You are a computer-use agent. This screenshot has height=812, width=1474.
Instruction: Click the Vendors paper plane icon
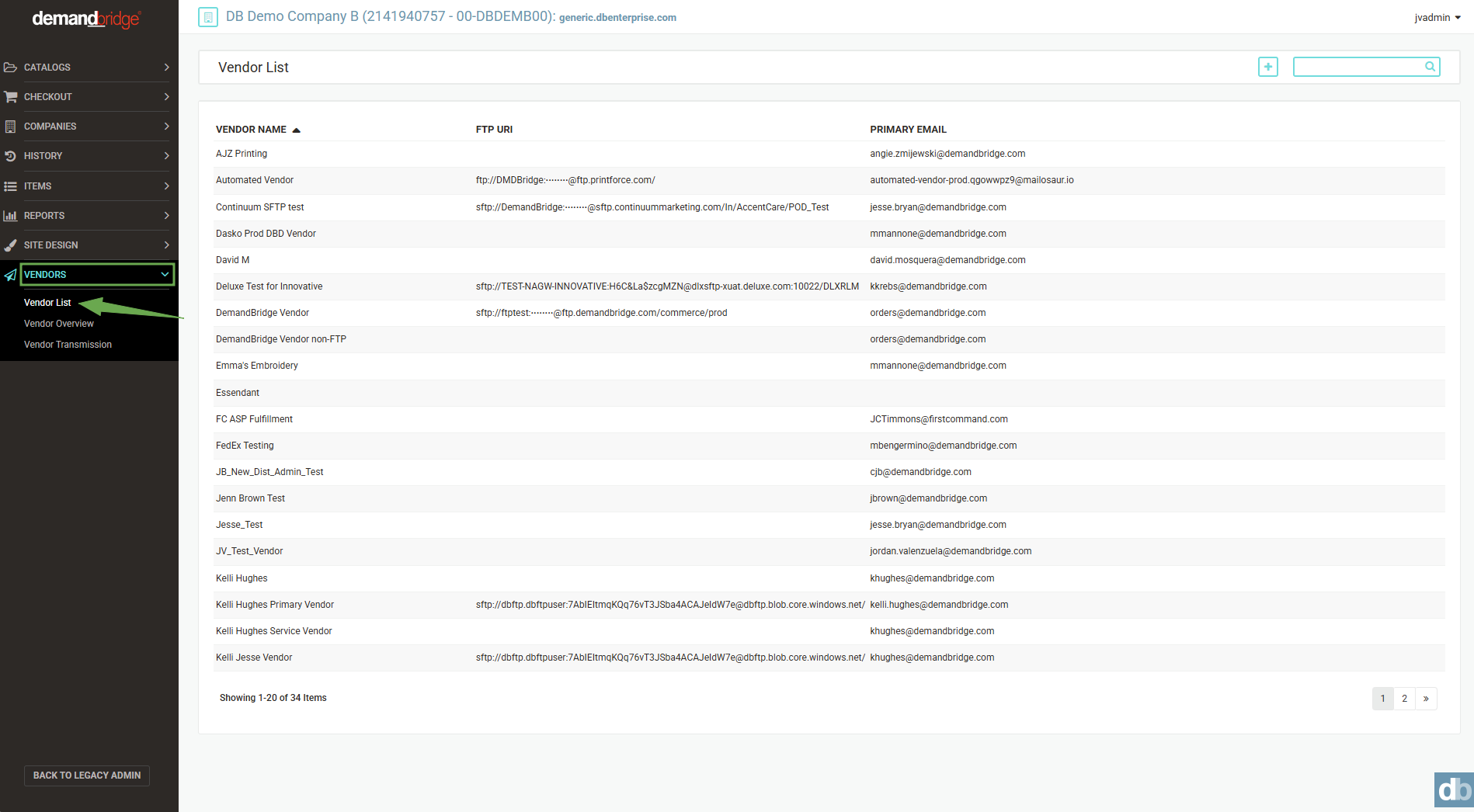[x=10, y=275]
